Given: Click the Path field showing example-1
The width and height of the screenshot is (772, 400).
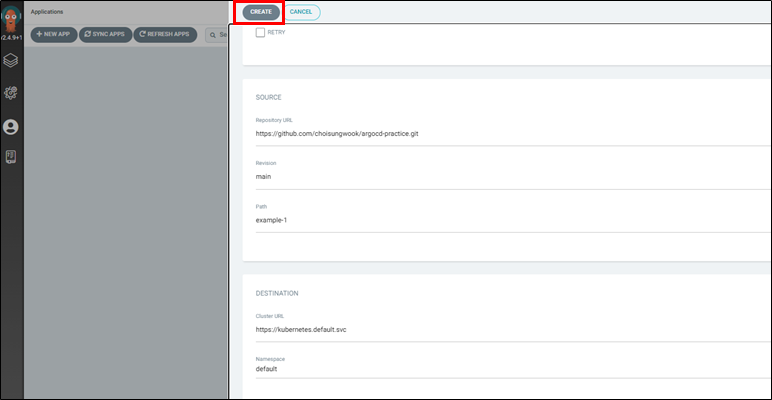Looking at the screenshot, I should coord(513,220).
